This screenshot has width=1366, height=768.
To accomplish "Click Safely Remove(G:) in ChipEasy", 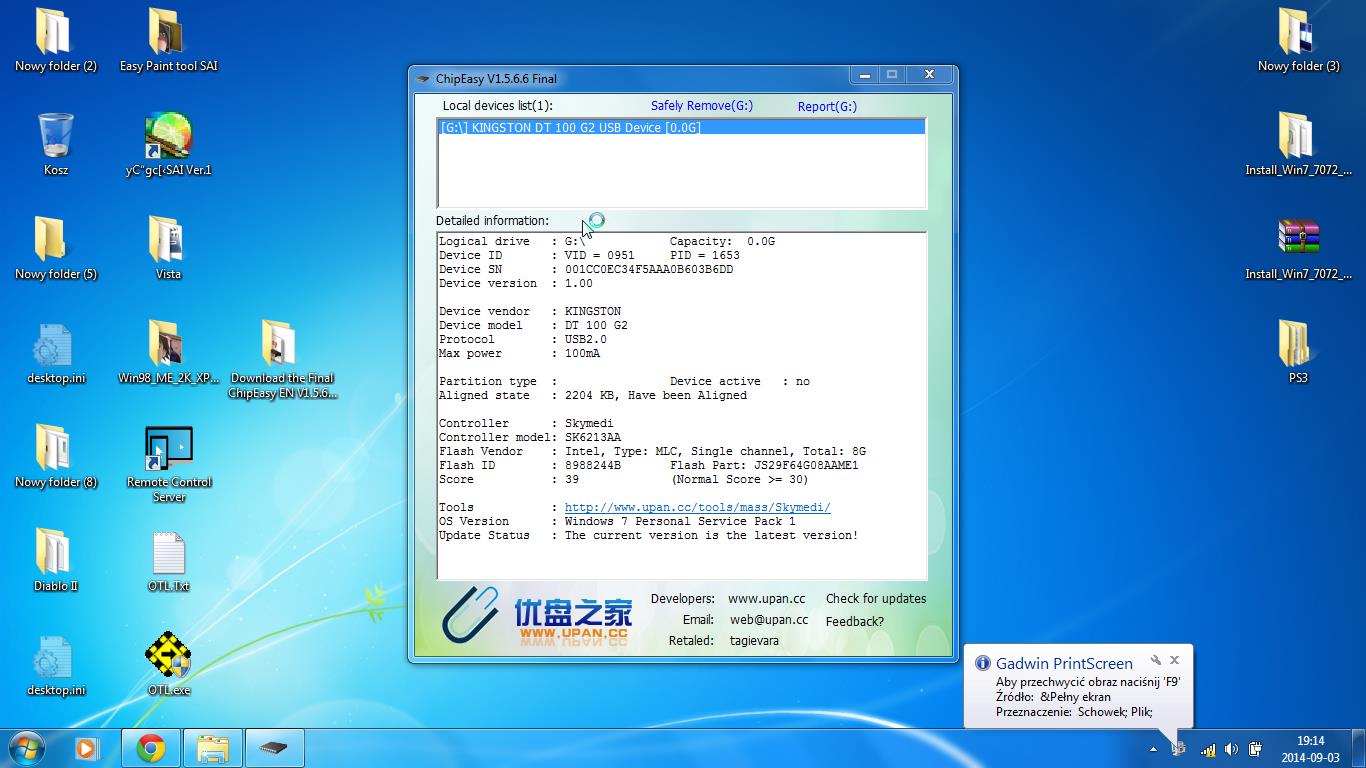I will 702,106.
